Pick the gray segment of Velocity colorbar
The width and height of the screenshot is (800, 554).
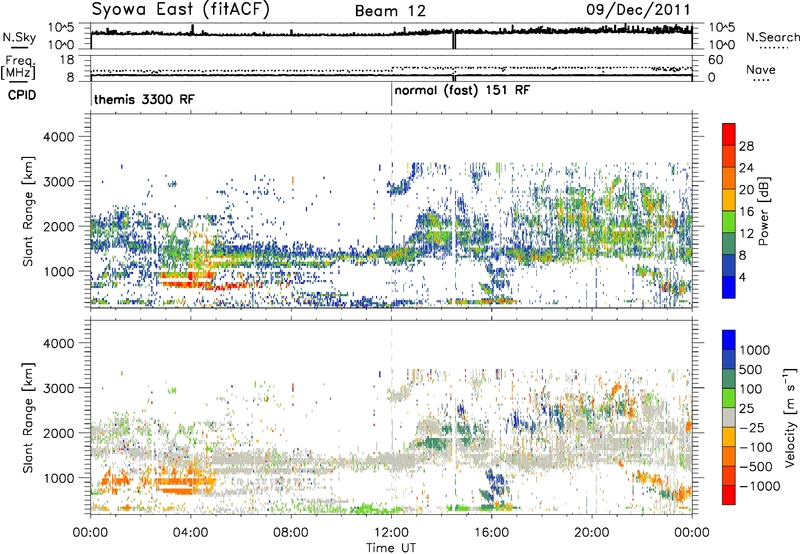pos(729,417)
